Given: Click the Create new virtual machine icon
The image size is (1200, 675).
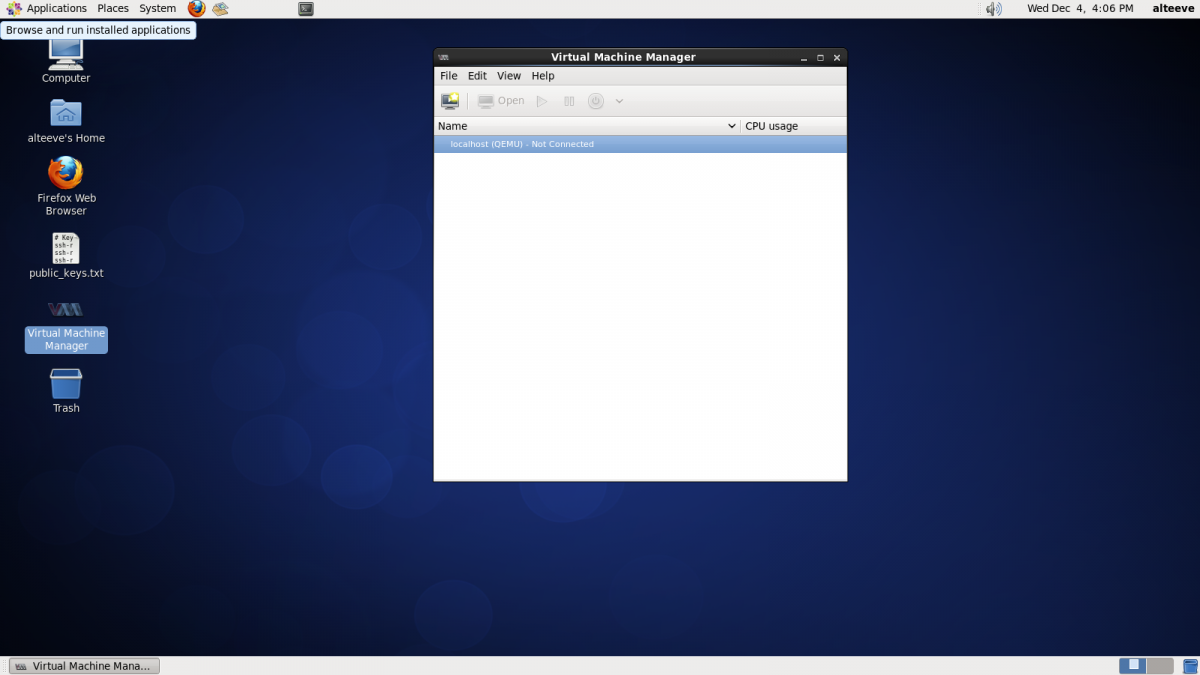Looking at the screenshot, I should pyautogui.click(x=450, y=101).
